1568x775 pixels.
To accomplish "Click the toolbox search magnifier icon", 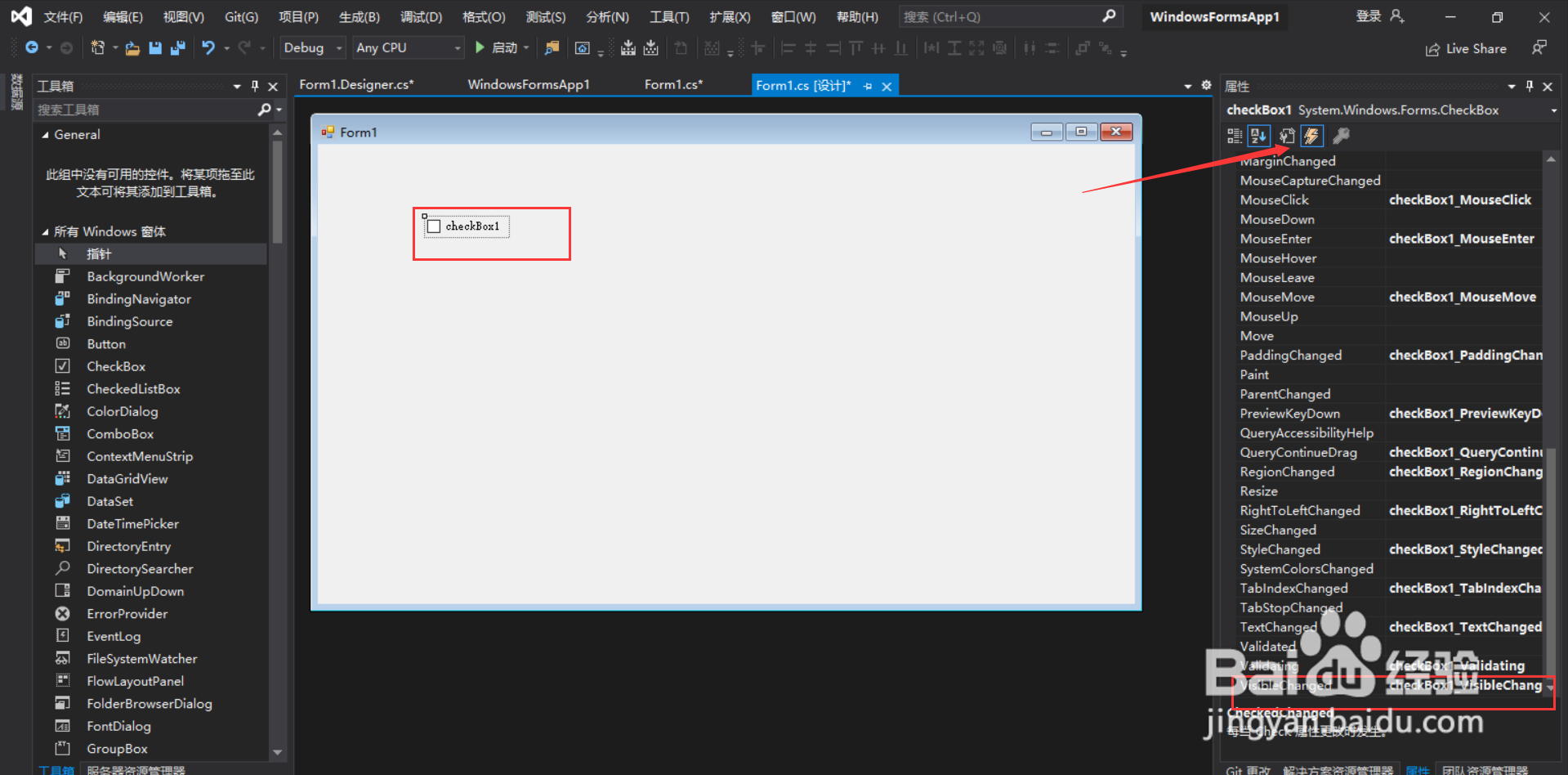I will (264, 110).
